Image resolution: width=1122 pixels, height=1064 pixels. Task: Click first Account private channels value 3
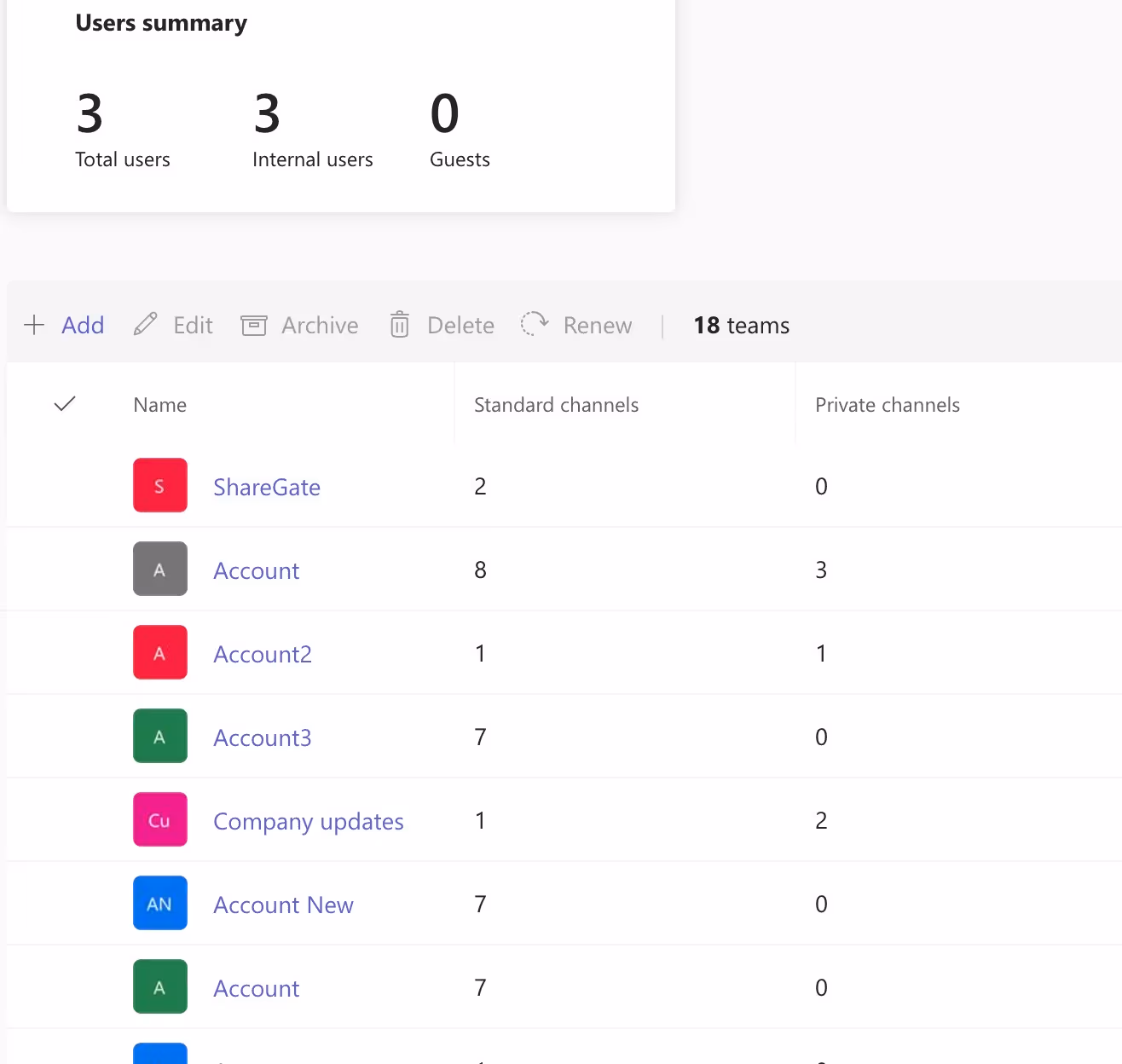(x=821, y=570)
